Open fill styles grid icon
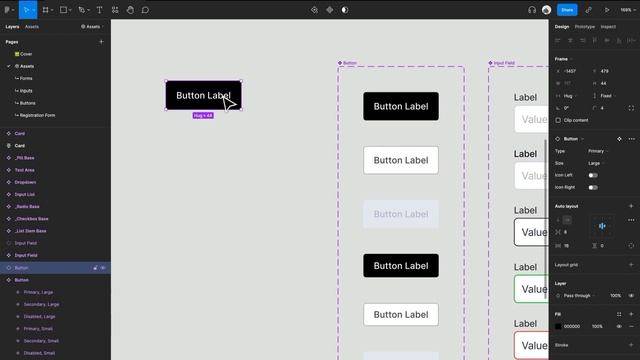Image resolution: width=640 pixels, height=360 pixels. point(619,314)
